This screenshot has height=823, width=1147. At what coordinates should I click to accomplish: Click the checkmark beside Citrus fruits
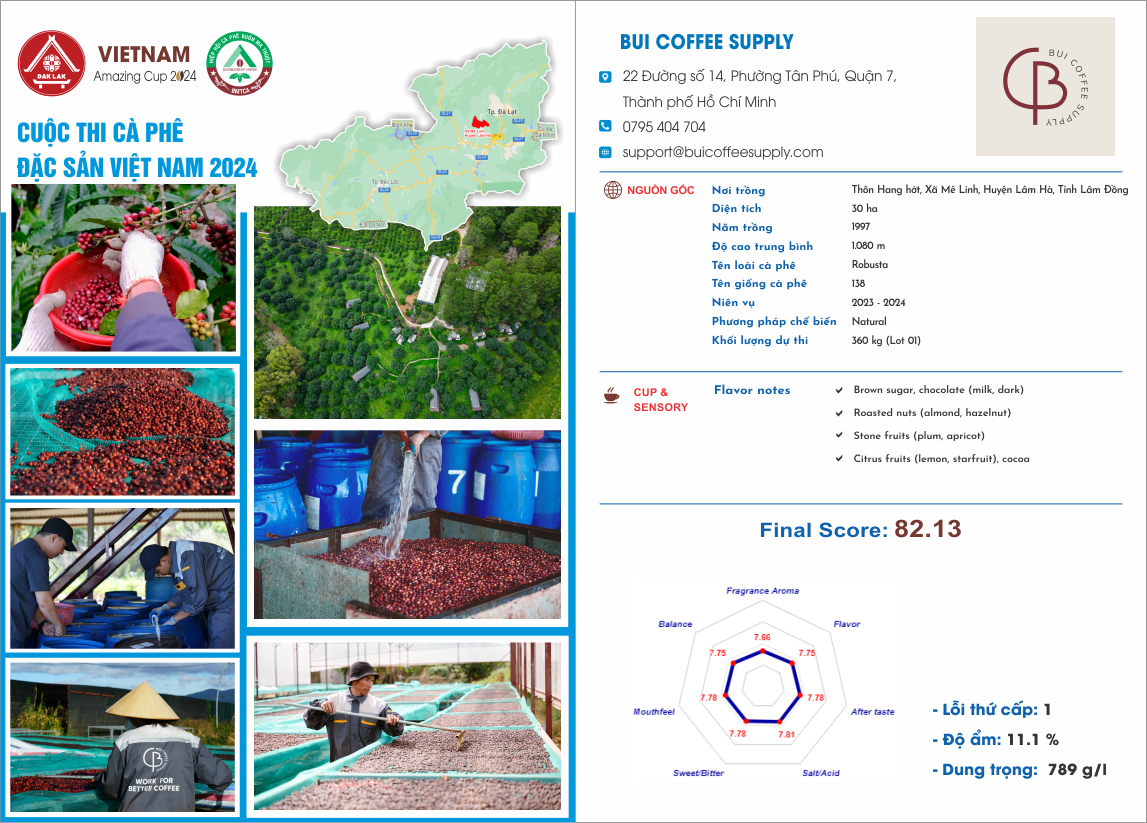point(839,459)
